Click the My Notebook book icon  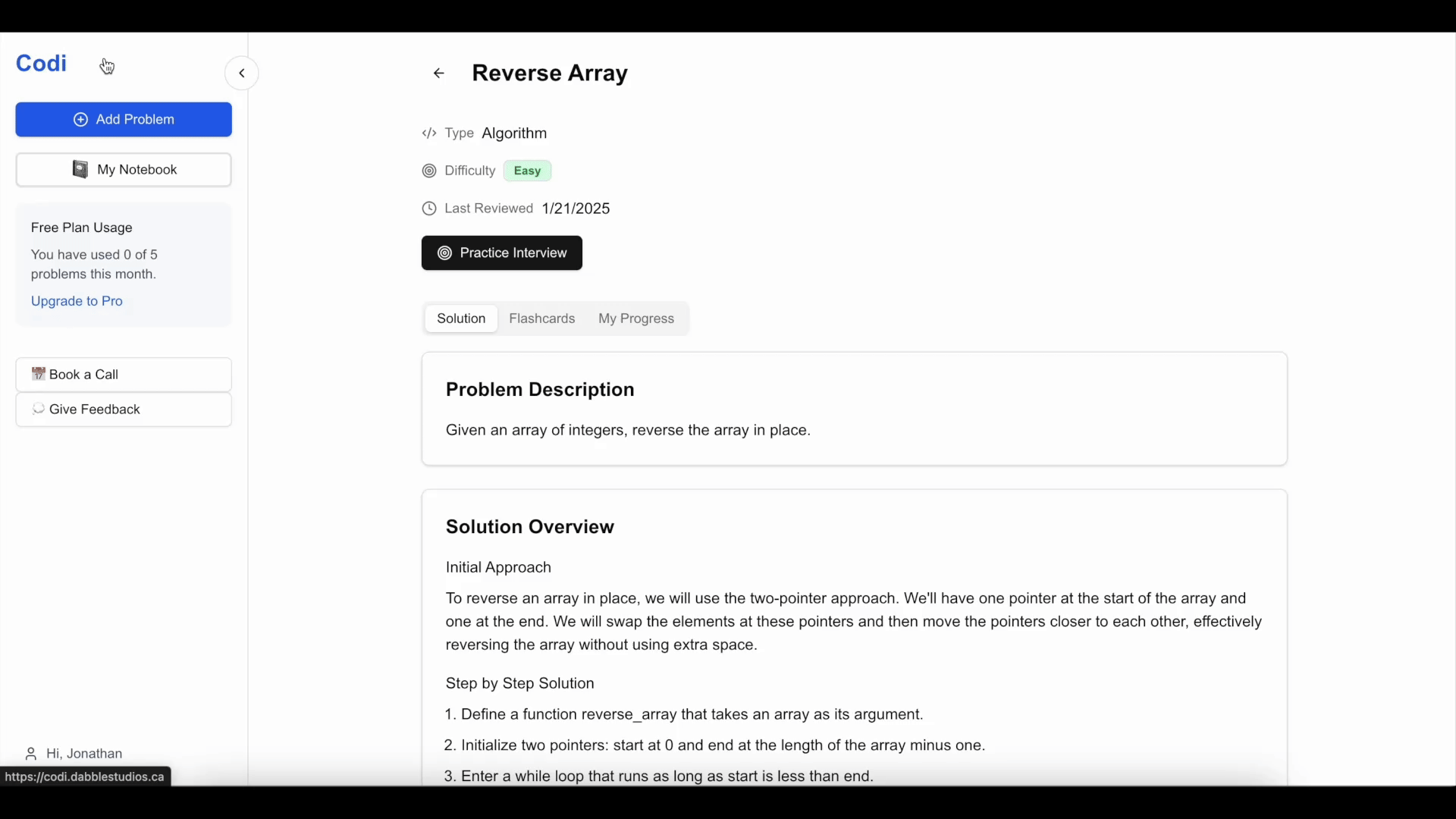click(79, 169)
